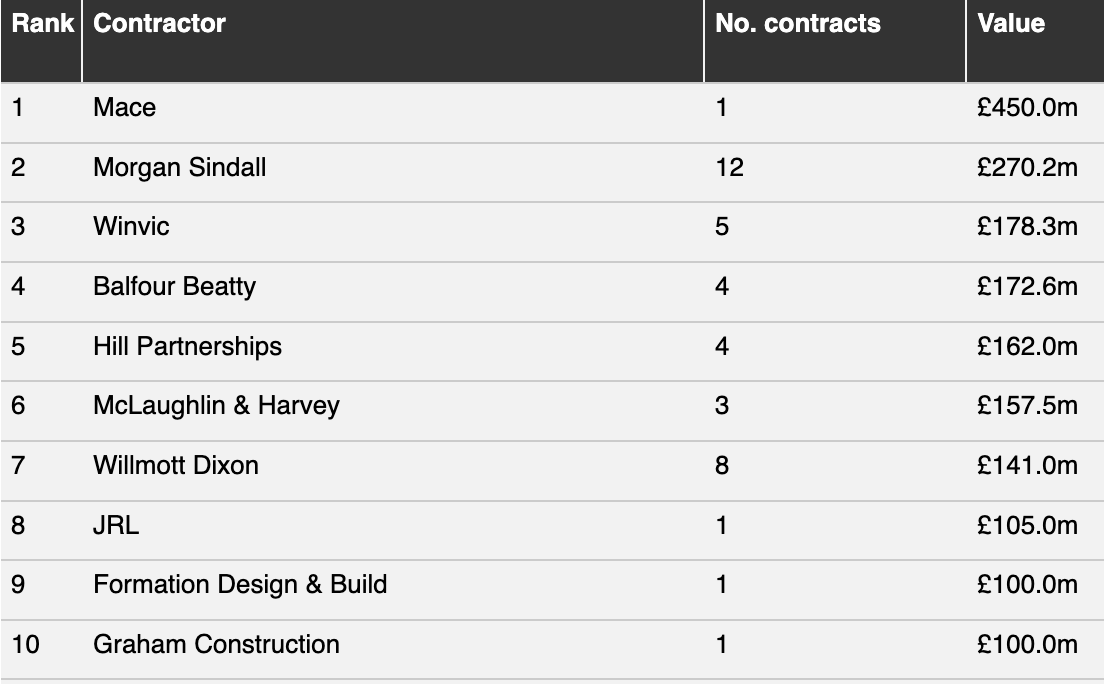Click the £450.0m value cell

coord(1027,107)
